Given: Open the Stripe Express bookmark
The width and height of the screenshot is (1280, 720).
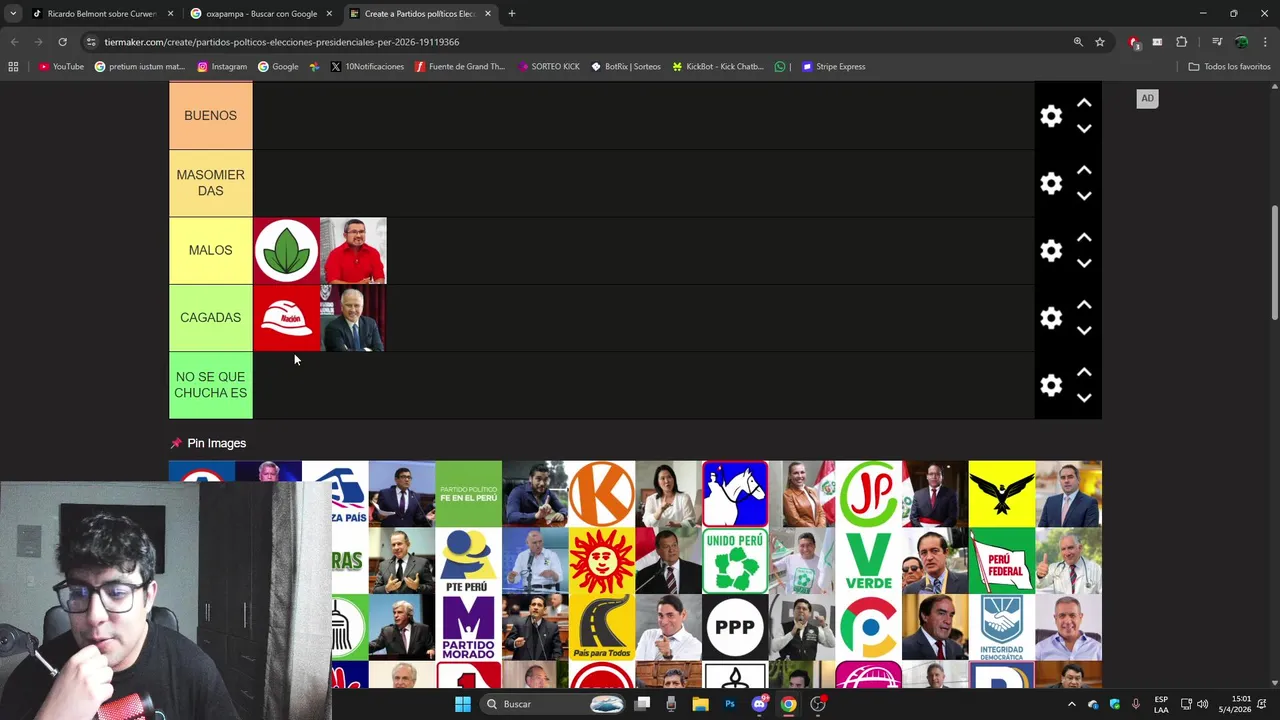Looking at the screenshot, I should coord(833,67).
